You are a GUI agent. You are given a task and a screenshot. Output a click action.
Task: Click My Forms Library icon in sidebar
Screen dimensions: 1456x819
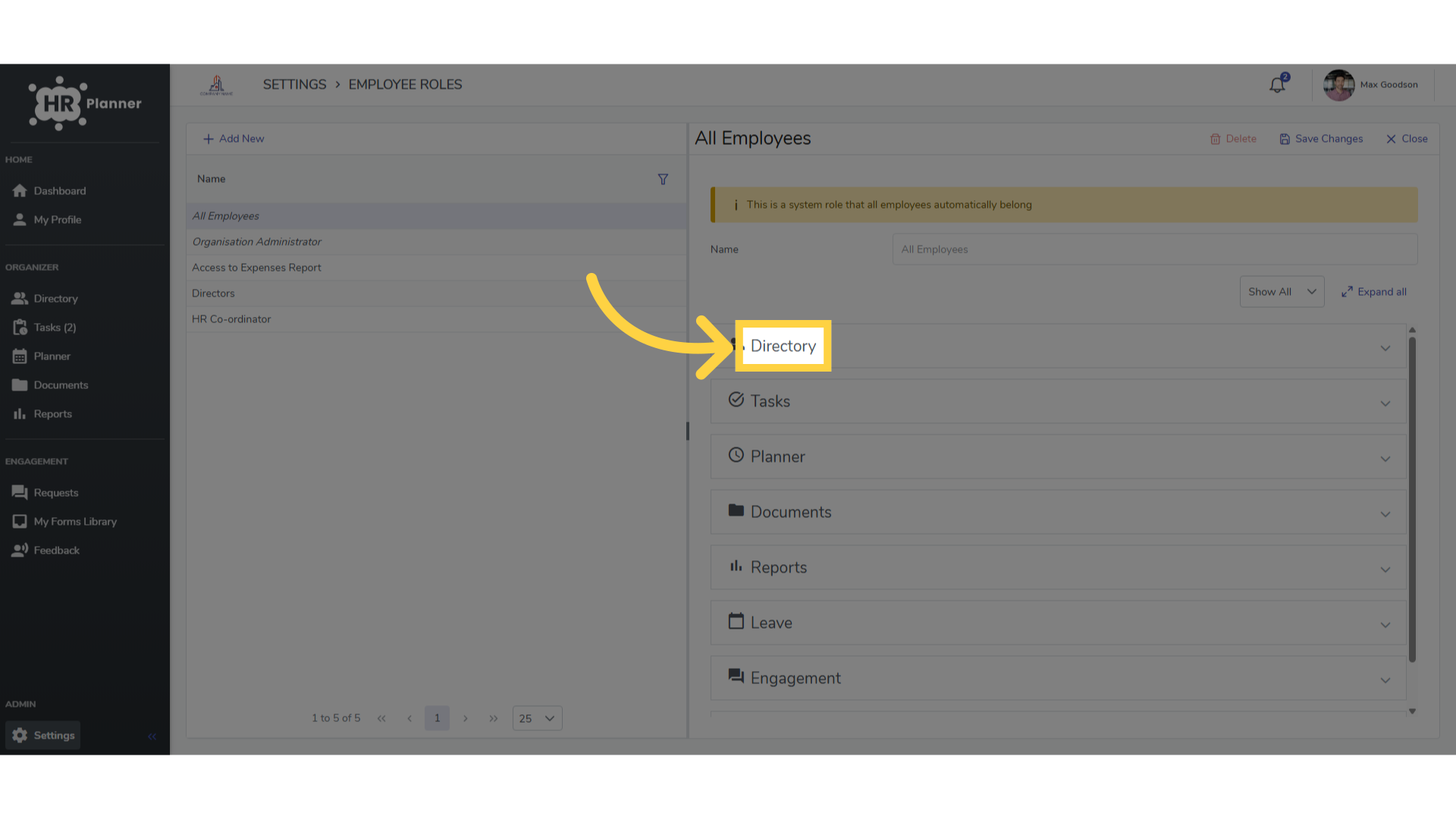point(20,522)
